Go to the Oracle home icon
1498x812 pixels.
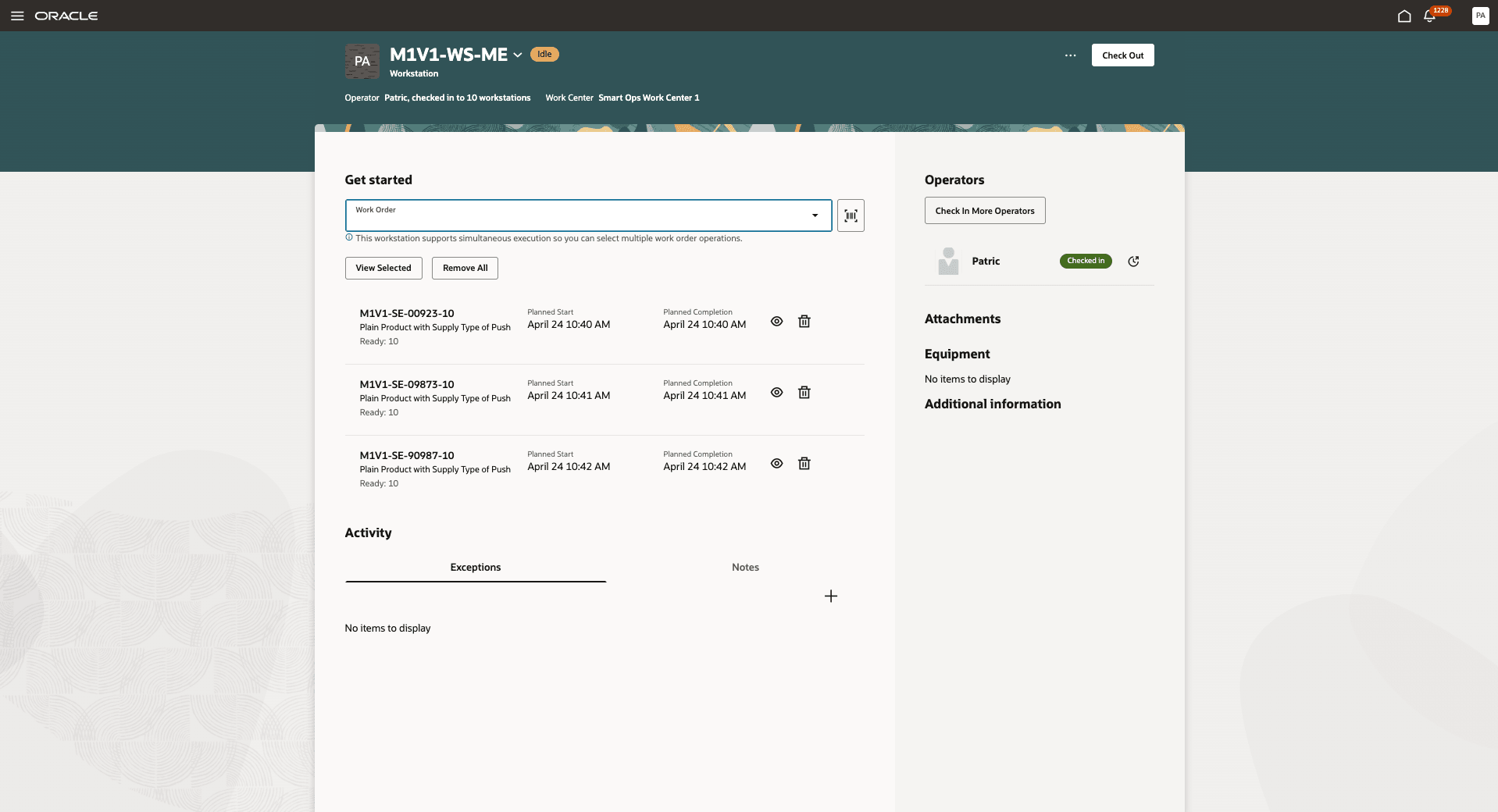pos(1404,16)
